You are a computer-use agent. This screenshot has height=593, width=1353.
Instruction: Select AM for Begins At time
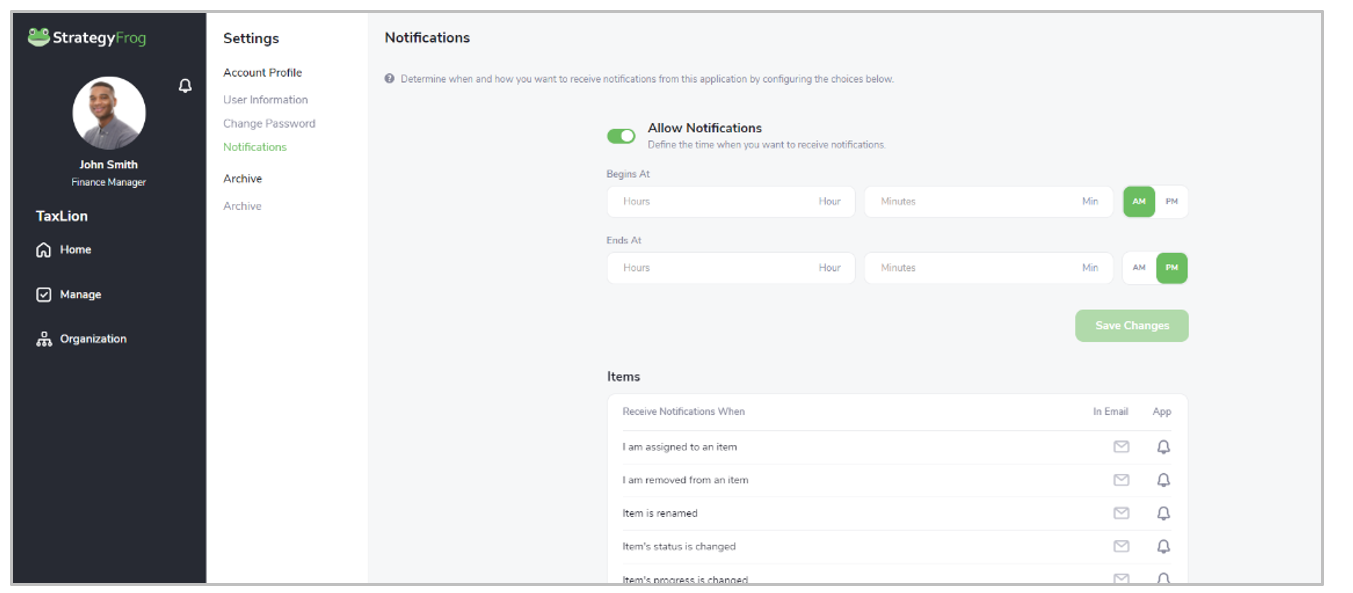click(1139, 201)
